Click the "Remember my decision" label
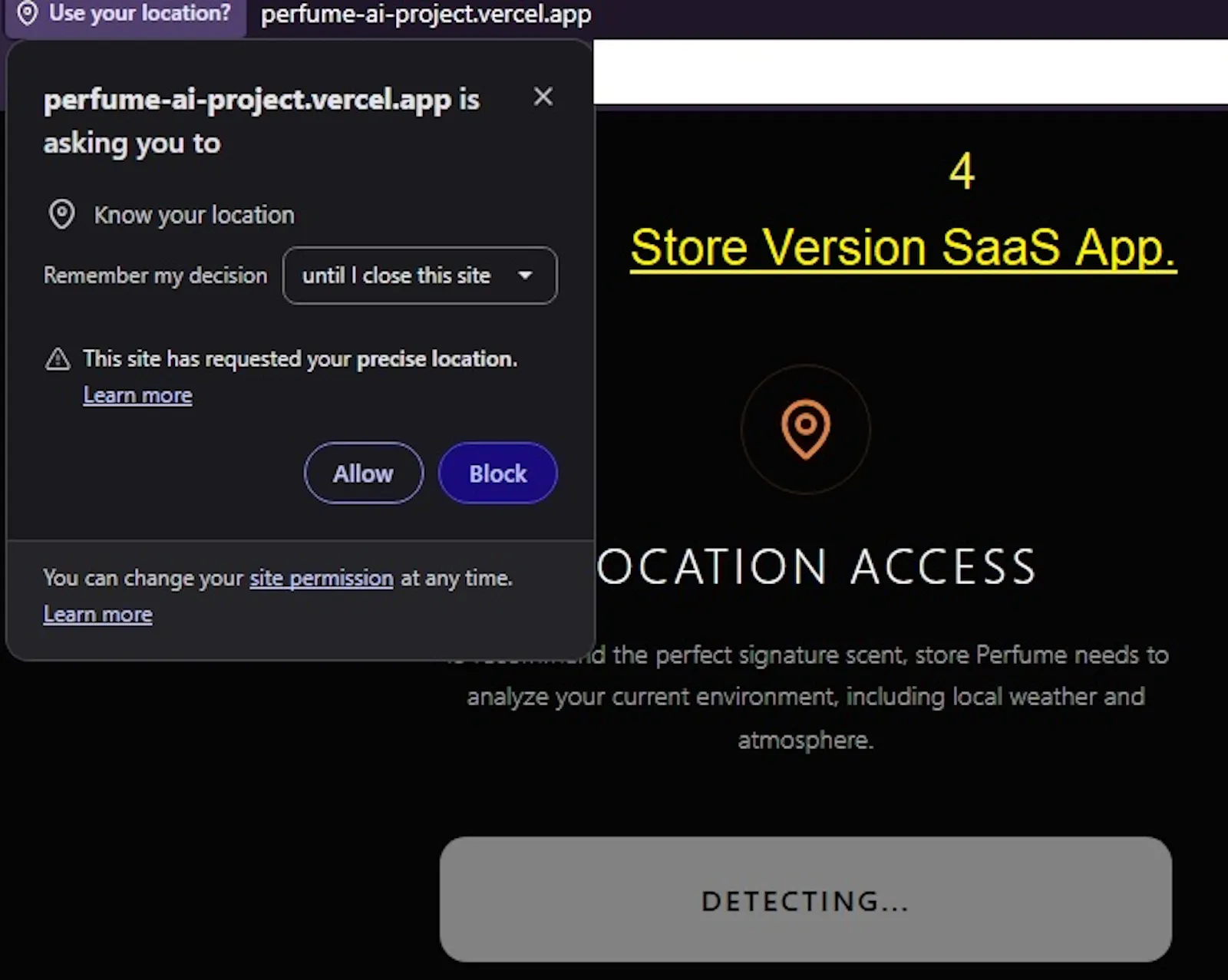 [155, 276]
